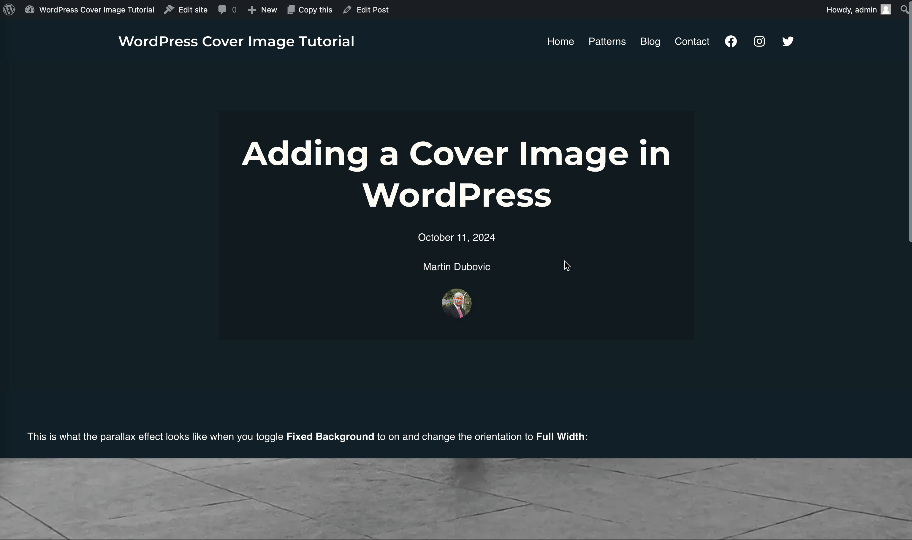The width and height of the screenshot is (912, 540).
Task: Open the Patterns nav item
Action: click(607, 42)
